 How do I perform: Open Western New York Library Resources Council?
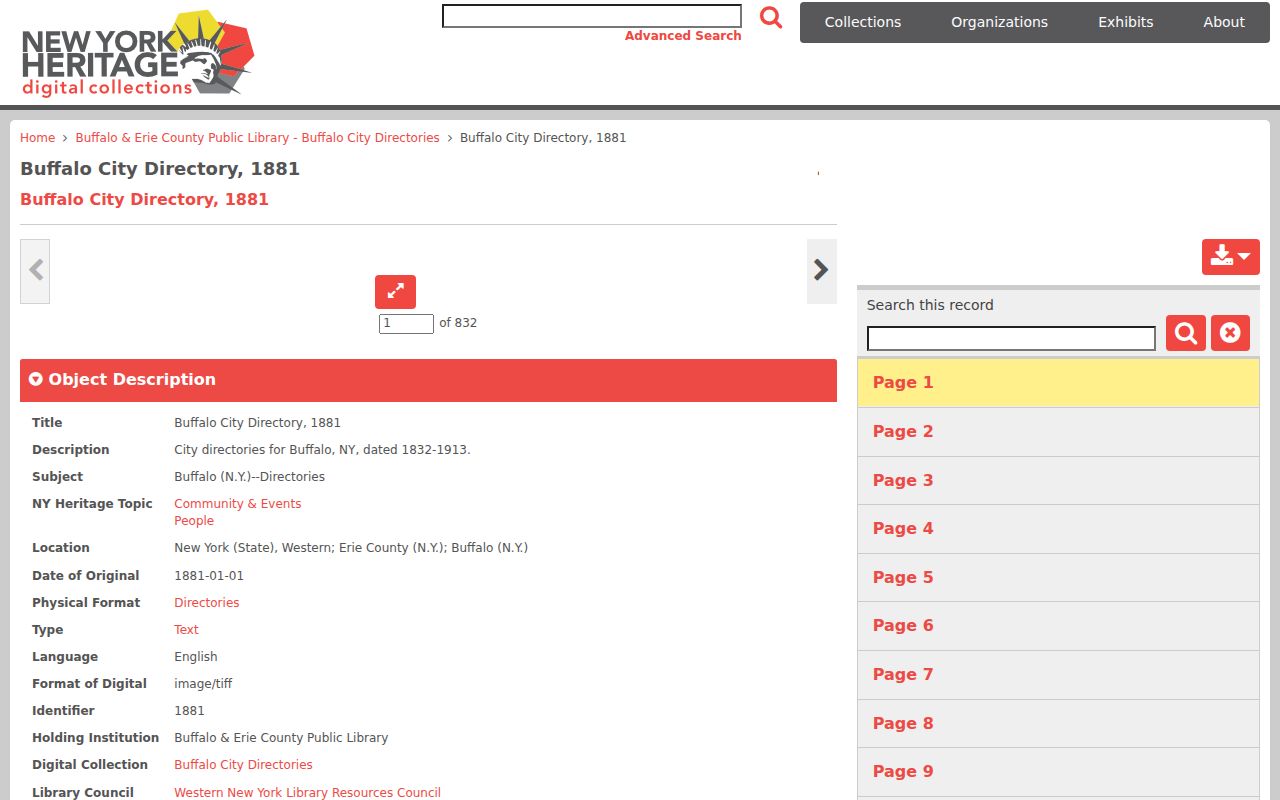307,792
